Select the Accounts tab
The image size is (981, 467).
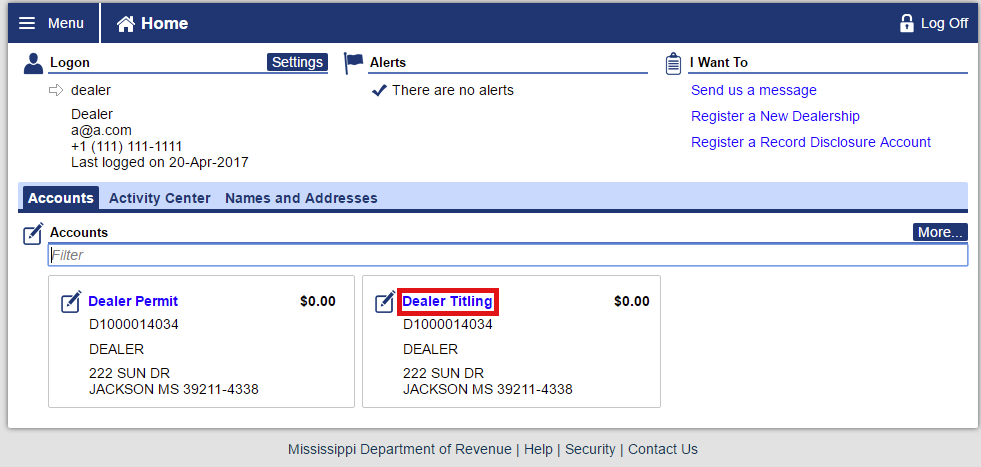(61, 198)
